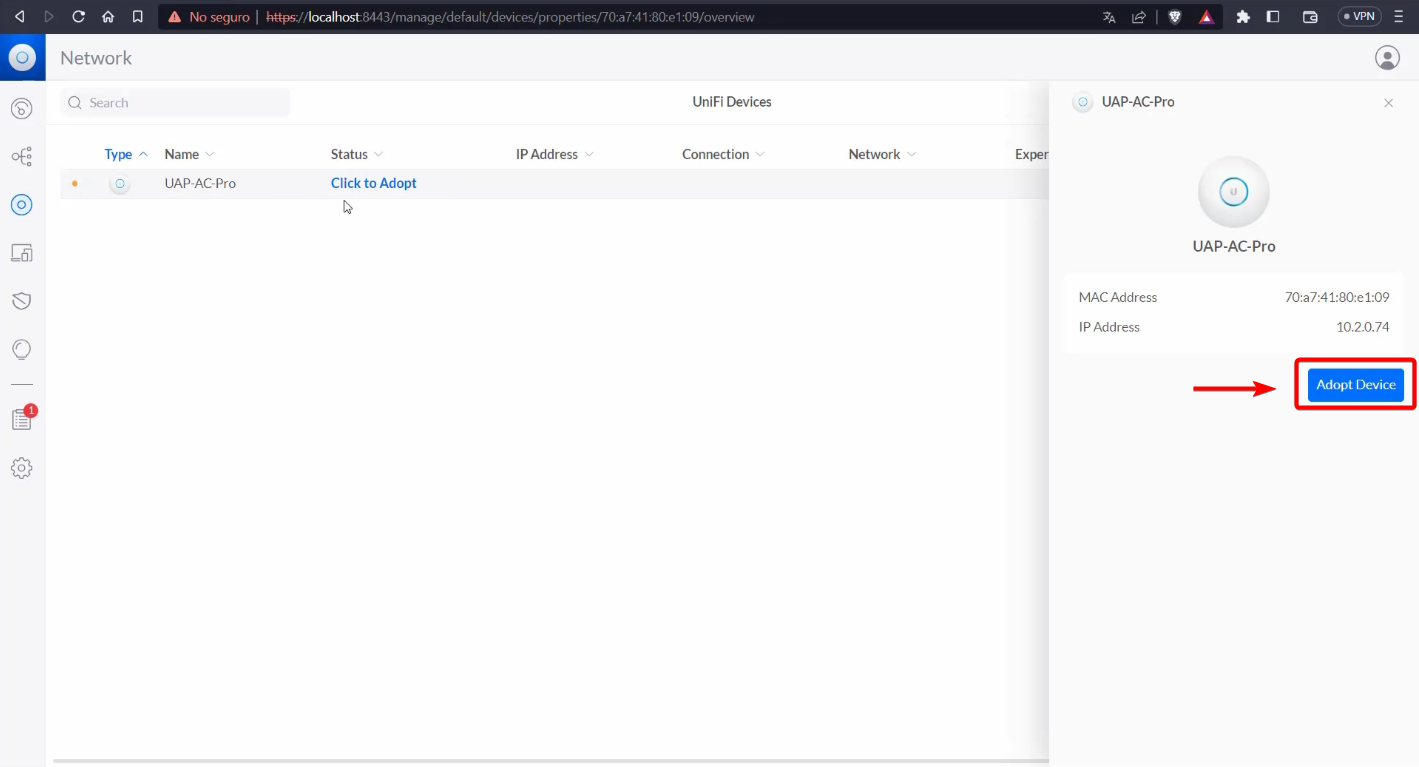
Task: Click the Network app title
Action: [x=96, y=58]
